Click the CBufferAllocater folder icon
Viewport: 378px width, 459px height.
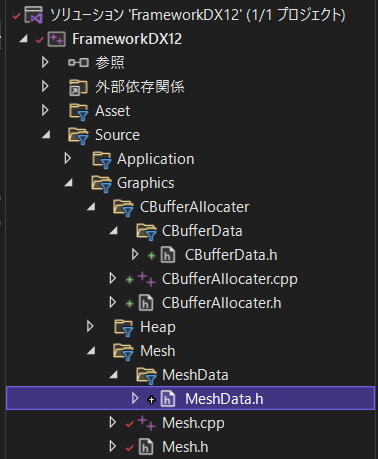[124, 208]
